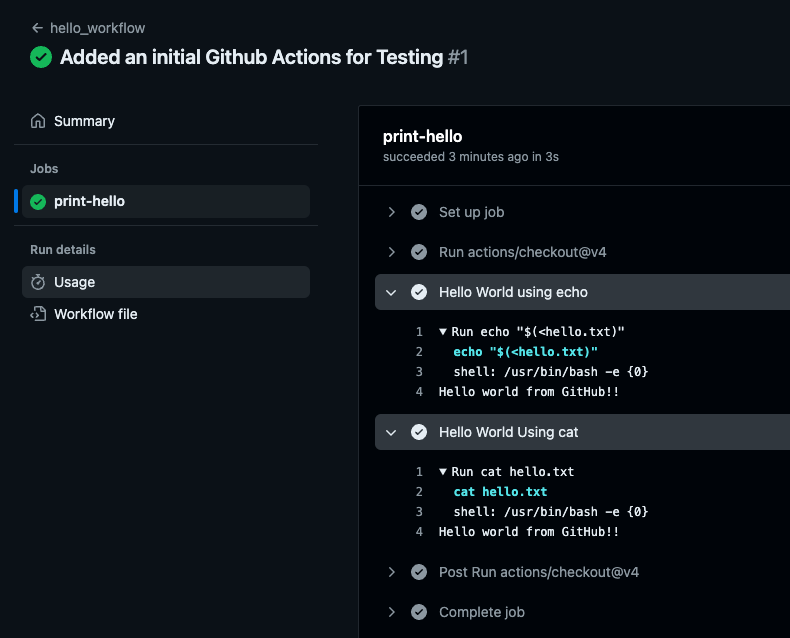Screen dimensions: 790x638
Task: Click the green success icon beside the run title
Action: (41, 57)
